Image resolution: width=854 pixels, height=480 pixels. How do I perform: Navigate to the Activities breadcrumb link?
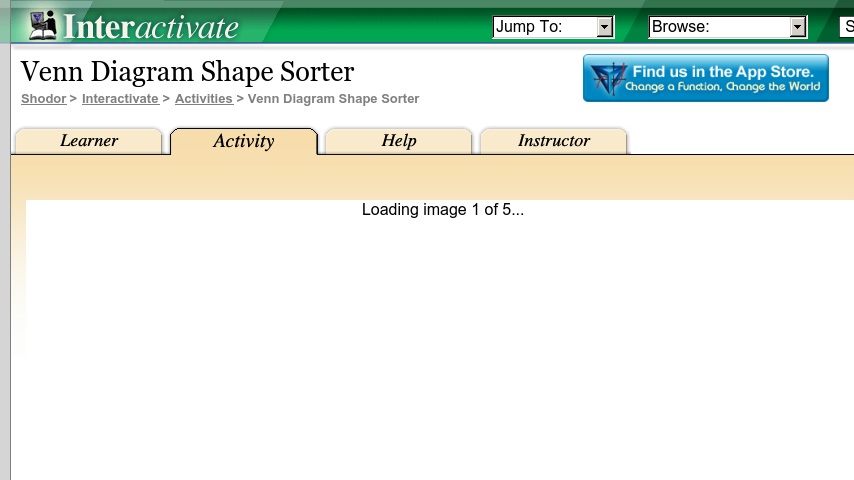click(x=203, y=99)
